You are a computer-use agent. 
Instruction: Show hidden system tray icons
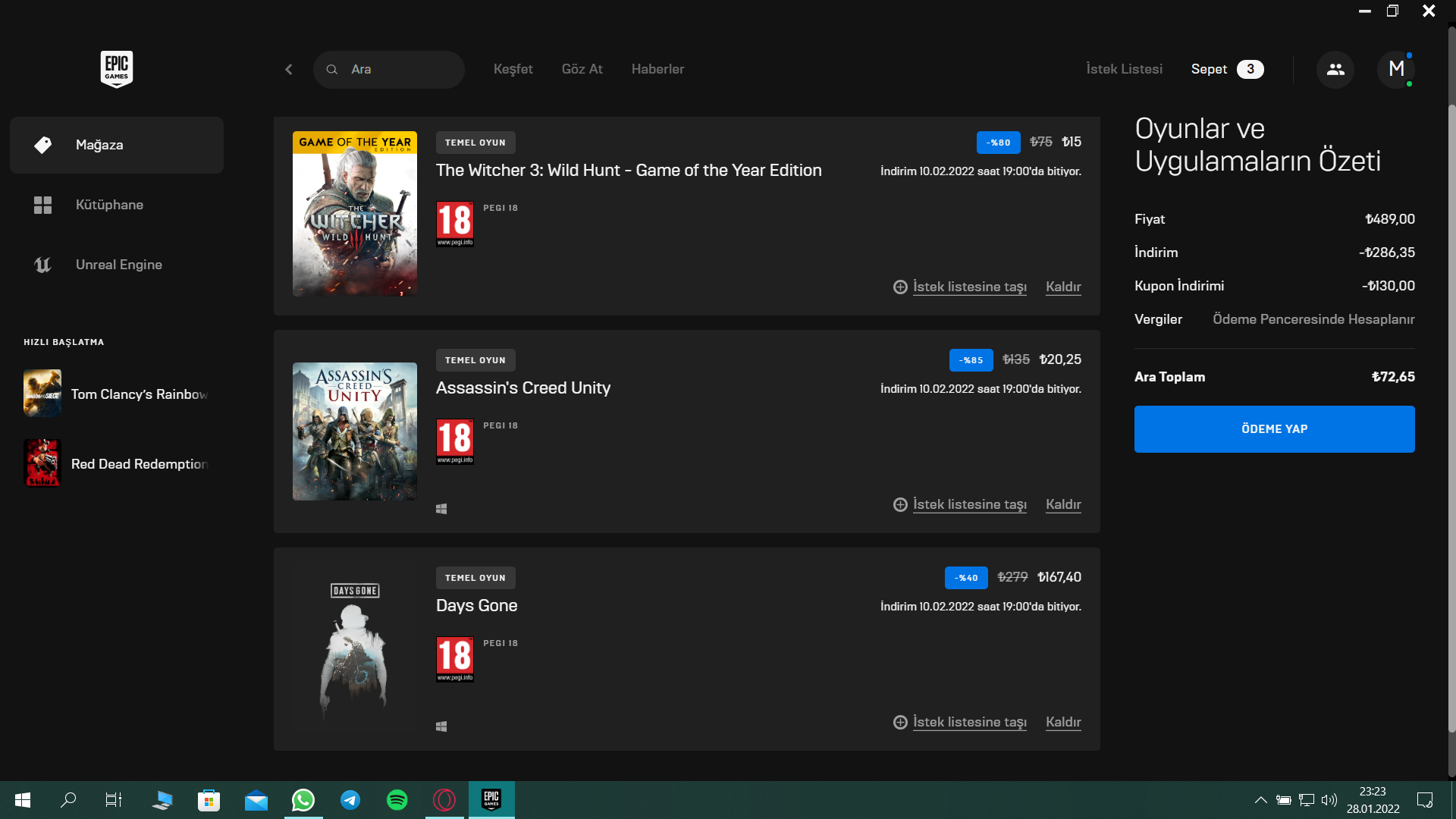[1260, 800]
